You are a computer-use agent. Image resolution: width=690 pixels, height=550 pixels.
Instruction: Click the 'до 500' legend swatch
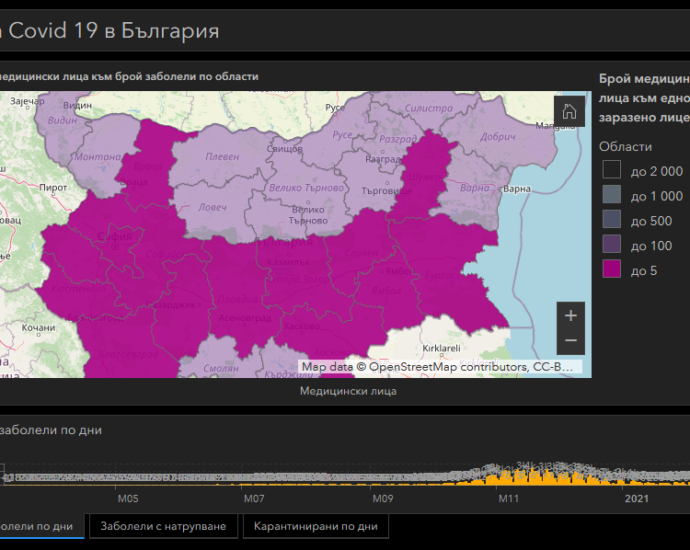tap(612, 219)
